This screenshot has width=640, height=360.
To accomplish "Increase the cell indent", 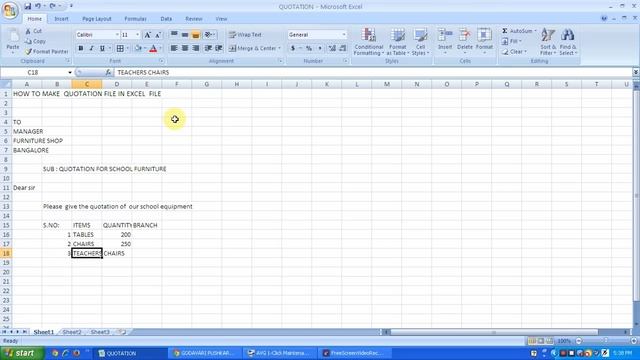I will (x=219, y=49).
